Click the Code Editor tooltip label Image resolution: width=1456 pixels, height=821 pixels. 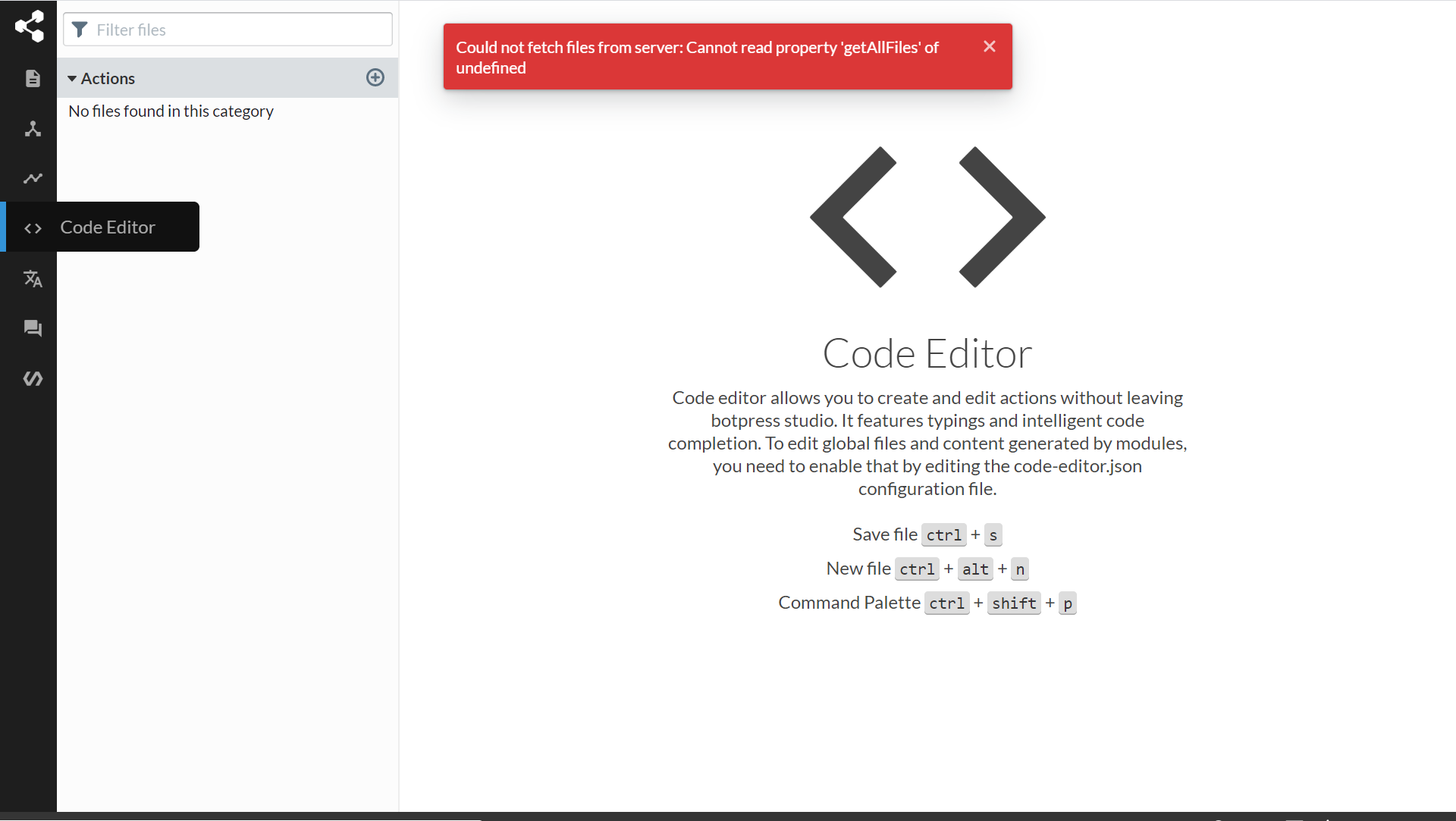108,227
